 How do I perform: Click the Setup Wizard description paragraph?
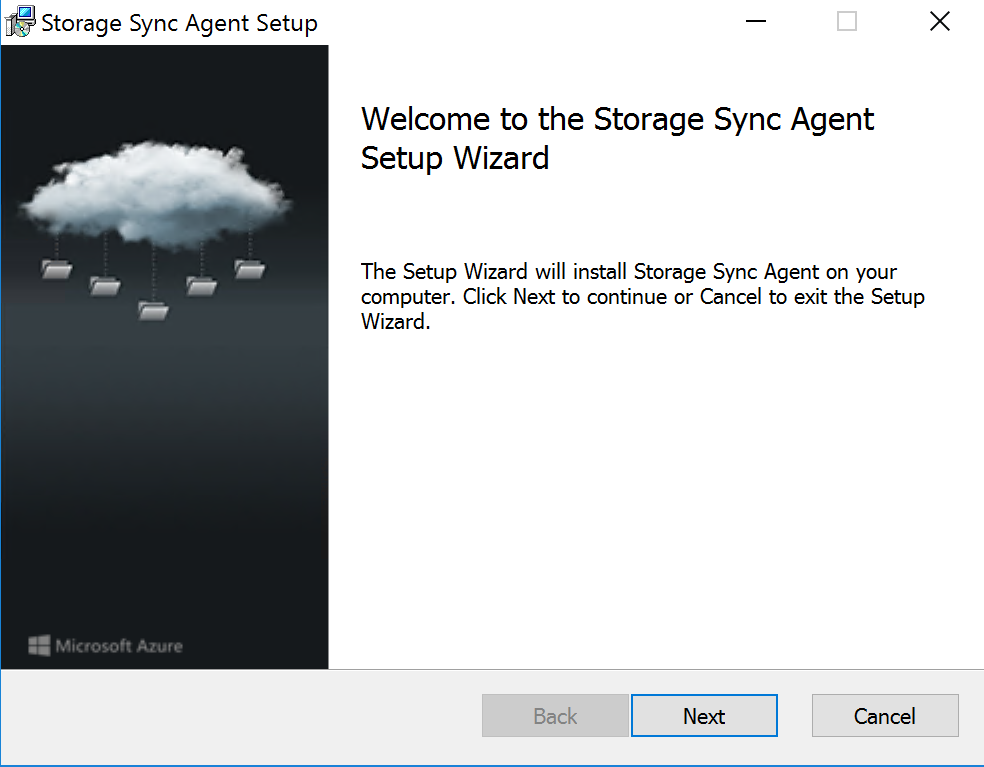[642, 297]
